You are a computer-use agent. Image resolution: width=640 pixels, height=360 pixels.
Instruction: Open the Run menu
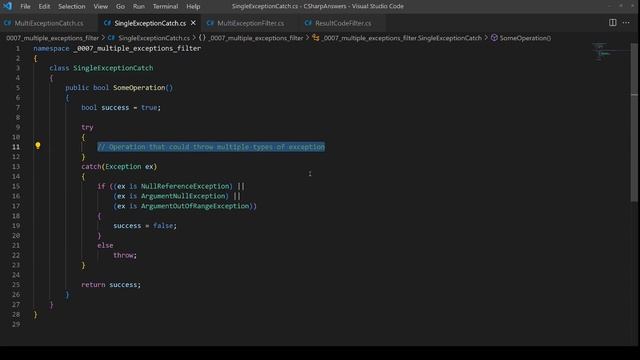(x=138, y=7)
